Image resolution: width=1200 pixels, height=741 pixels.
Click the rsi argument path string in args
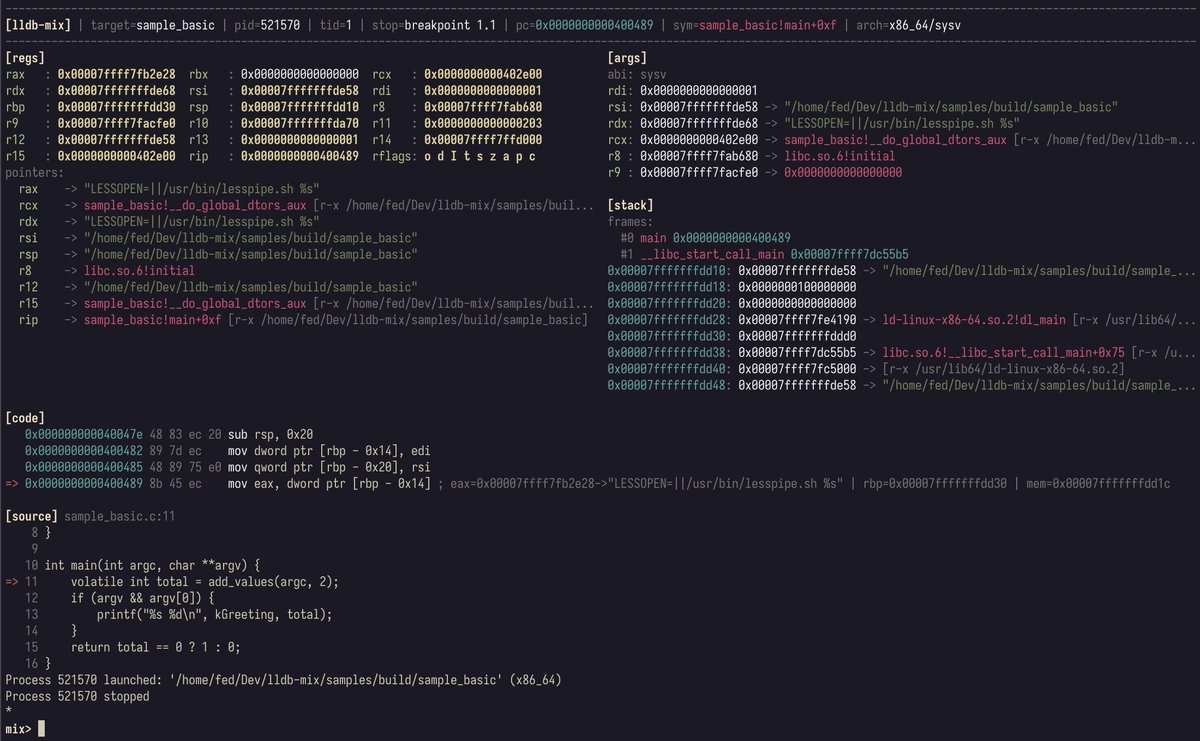(x=951, y=107)
